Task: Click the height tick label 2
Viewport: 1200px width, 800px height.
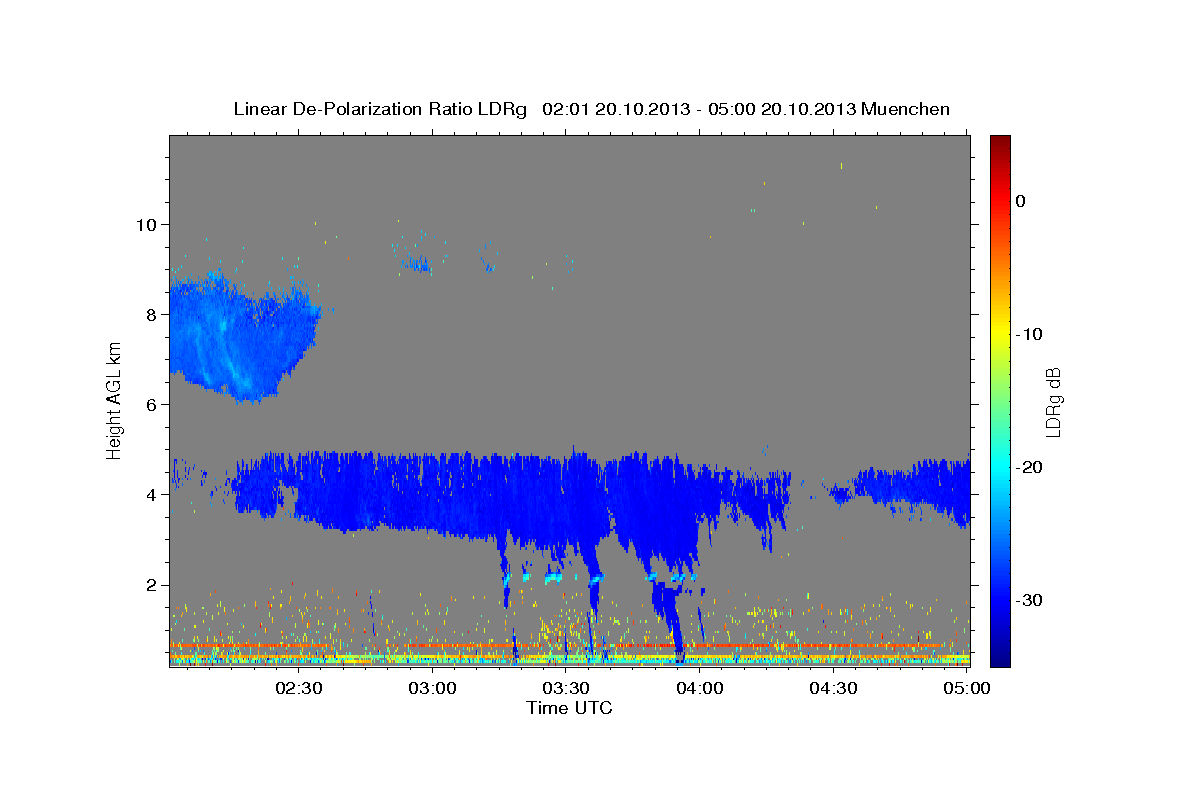Action: (150, 585)
